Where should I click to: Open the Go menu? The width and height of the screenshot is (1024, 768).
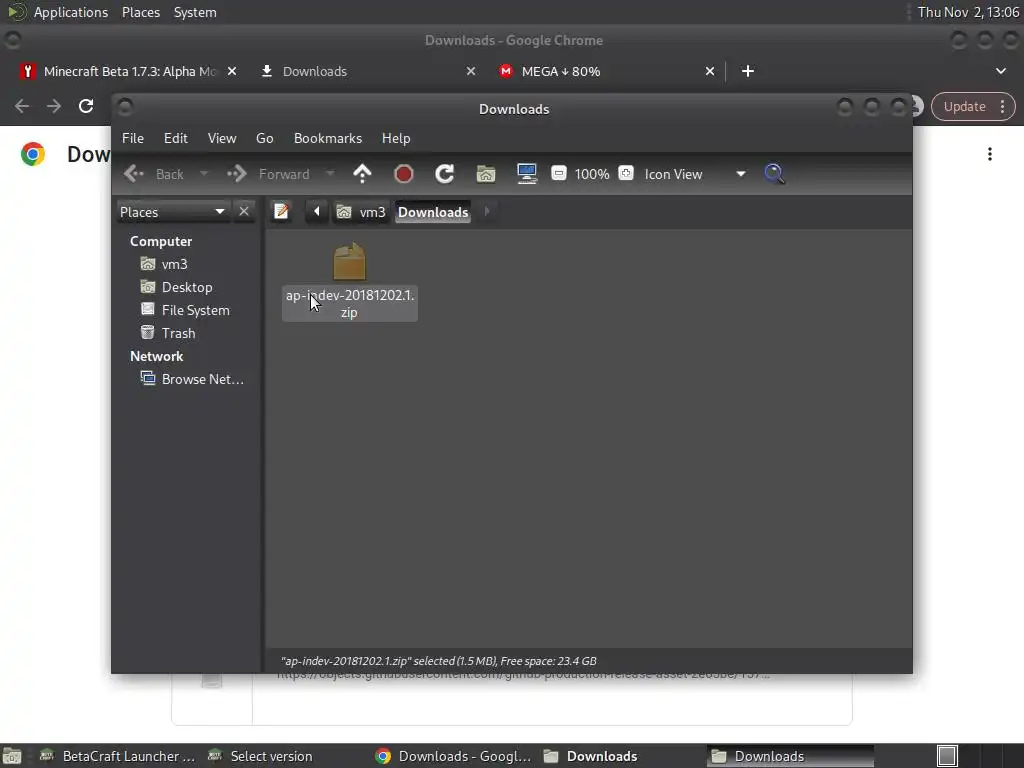tap(264, 138)
